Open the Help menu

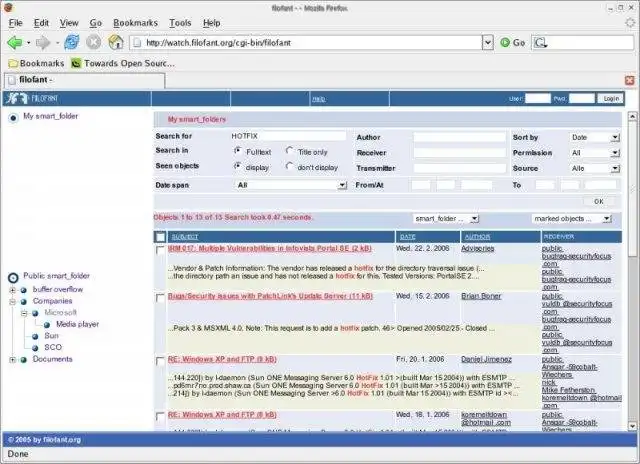pos(211,23)
